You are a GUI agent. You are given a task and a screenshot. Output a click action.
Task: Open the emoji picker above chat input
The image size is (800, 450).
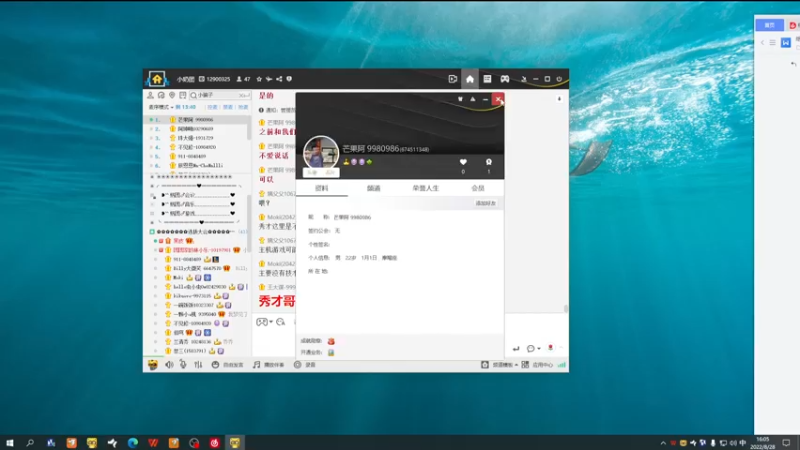(281, 322)
